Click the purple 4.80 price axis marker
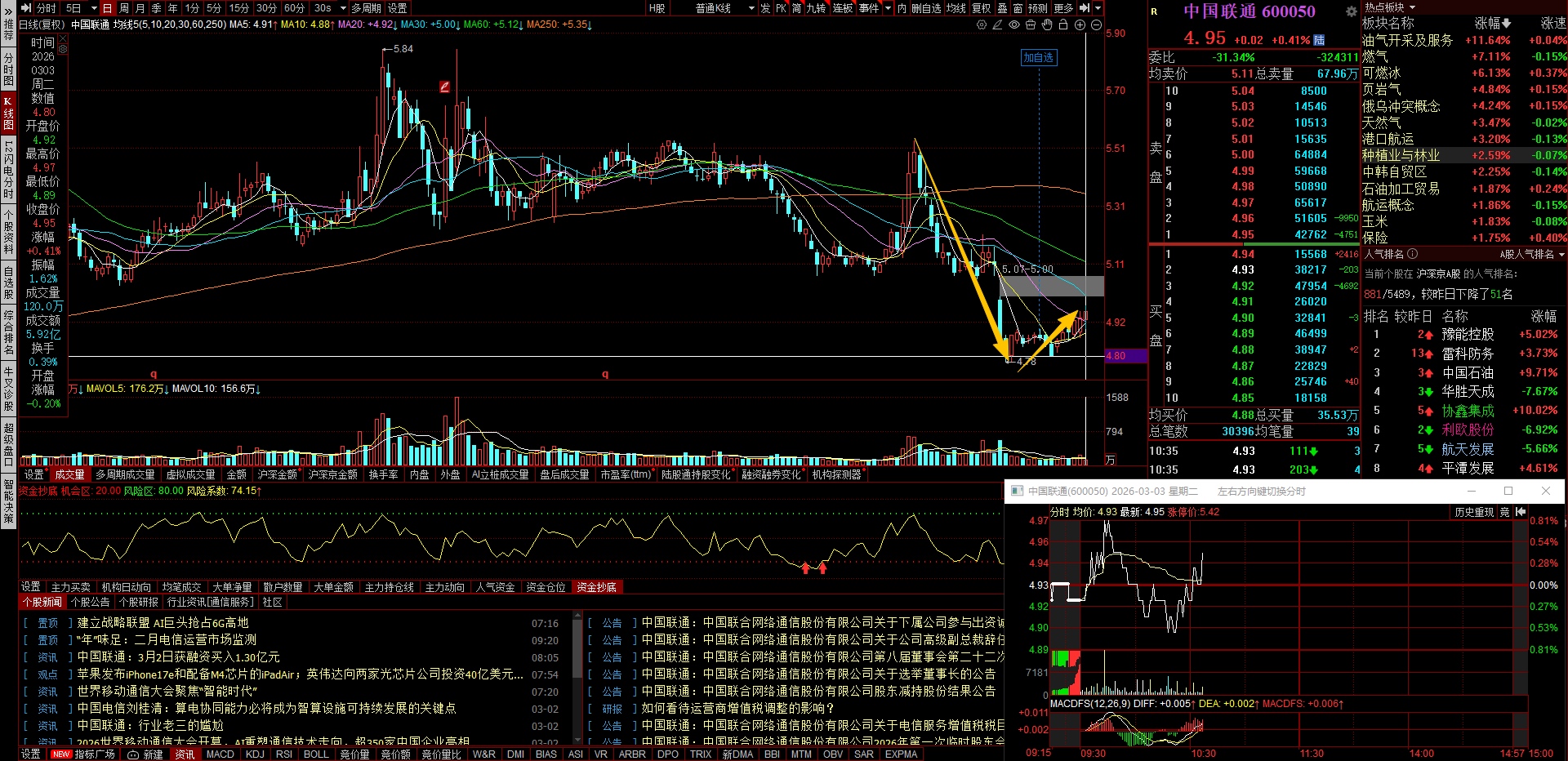Screen dimensions: 1568x761 click(1126, 356)
